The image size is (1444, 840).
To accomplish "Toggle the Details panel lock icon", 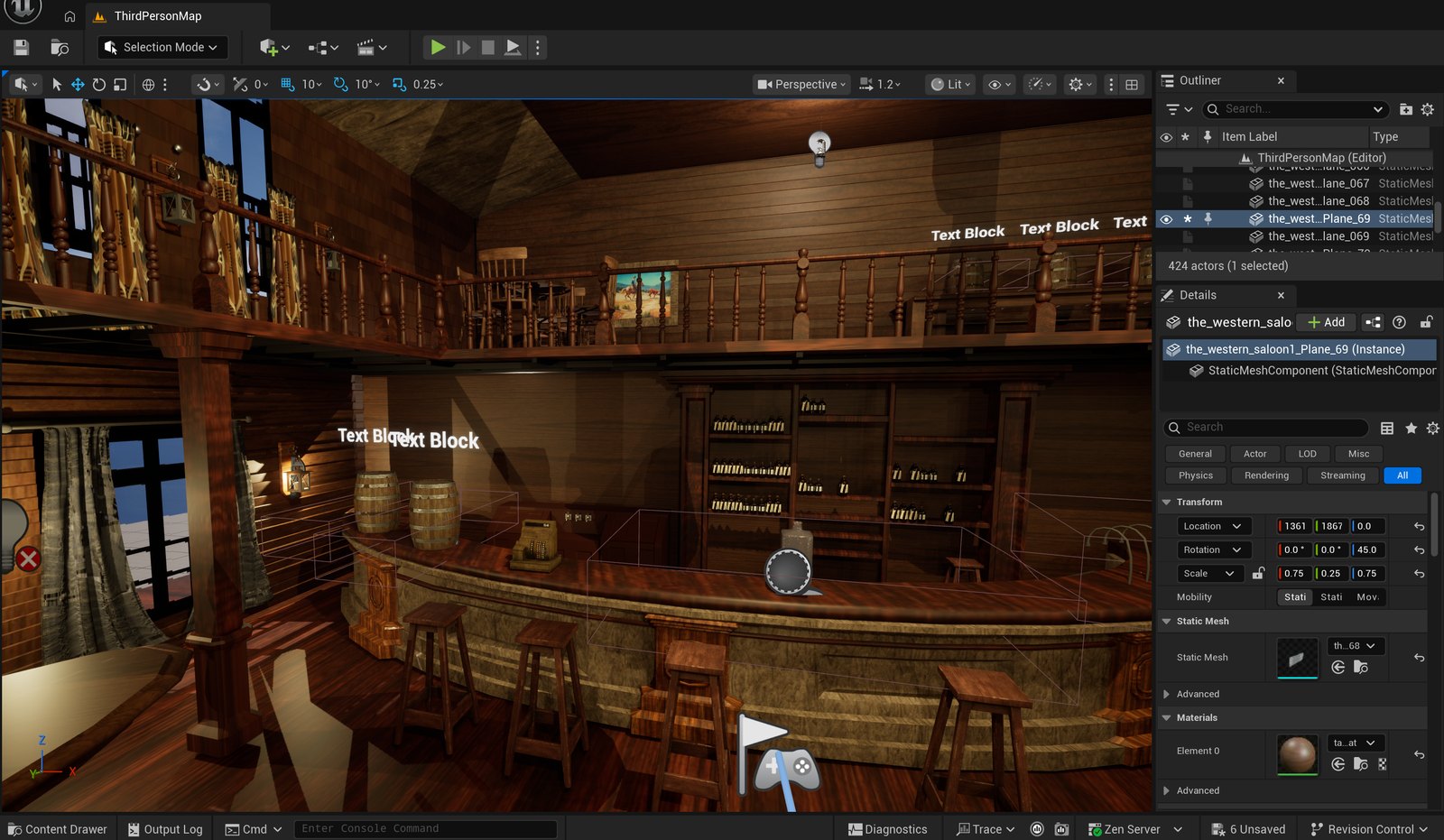I will pyautogui.click(x=1426, y=322).
